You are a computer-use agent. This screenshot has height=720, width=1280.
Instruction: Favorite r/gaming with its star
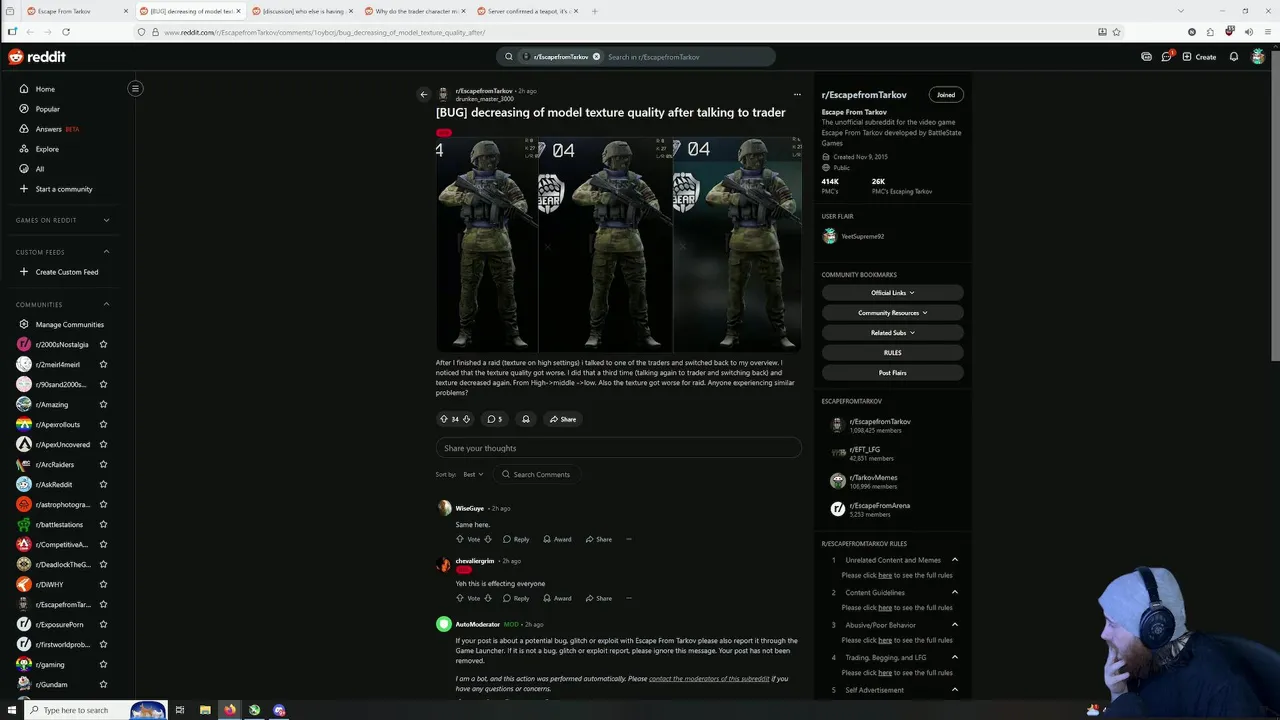[x=103, y=664]
